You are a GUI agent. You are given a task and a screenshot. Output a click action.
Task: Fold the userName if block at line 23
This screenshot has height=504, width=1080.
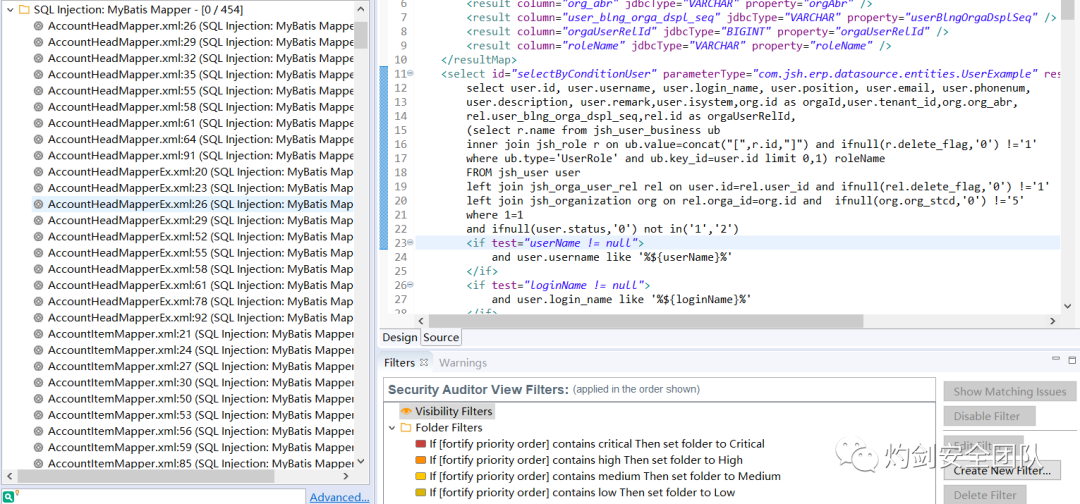click(x=411, y=242)
